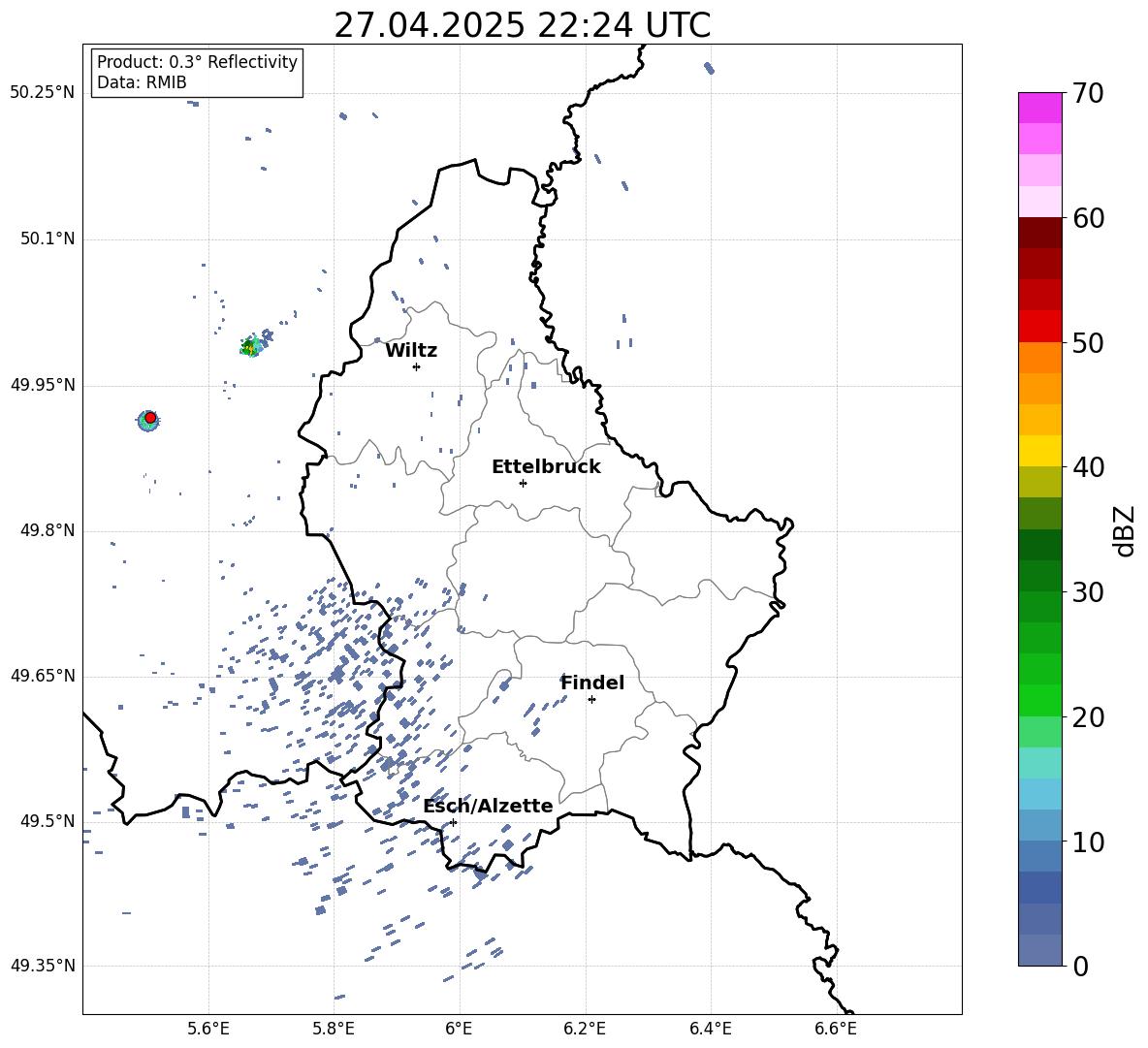Screen dimensions: 1148x1048
Task: Click the yellow colorbar segment above 40
Action: [x=1039, y=452]
